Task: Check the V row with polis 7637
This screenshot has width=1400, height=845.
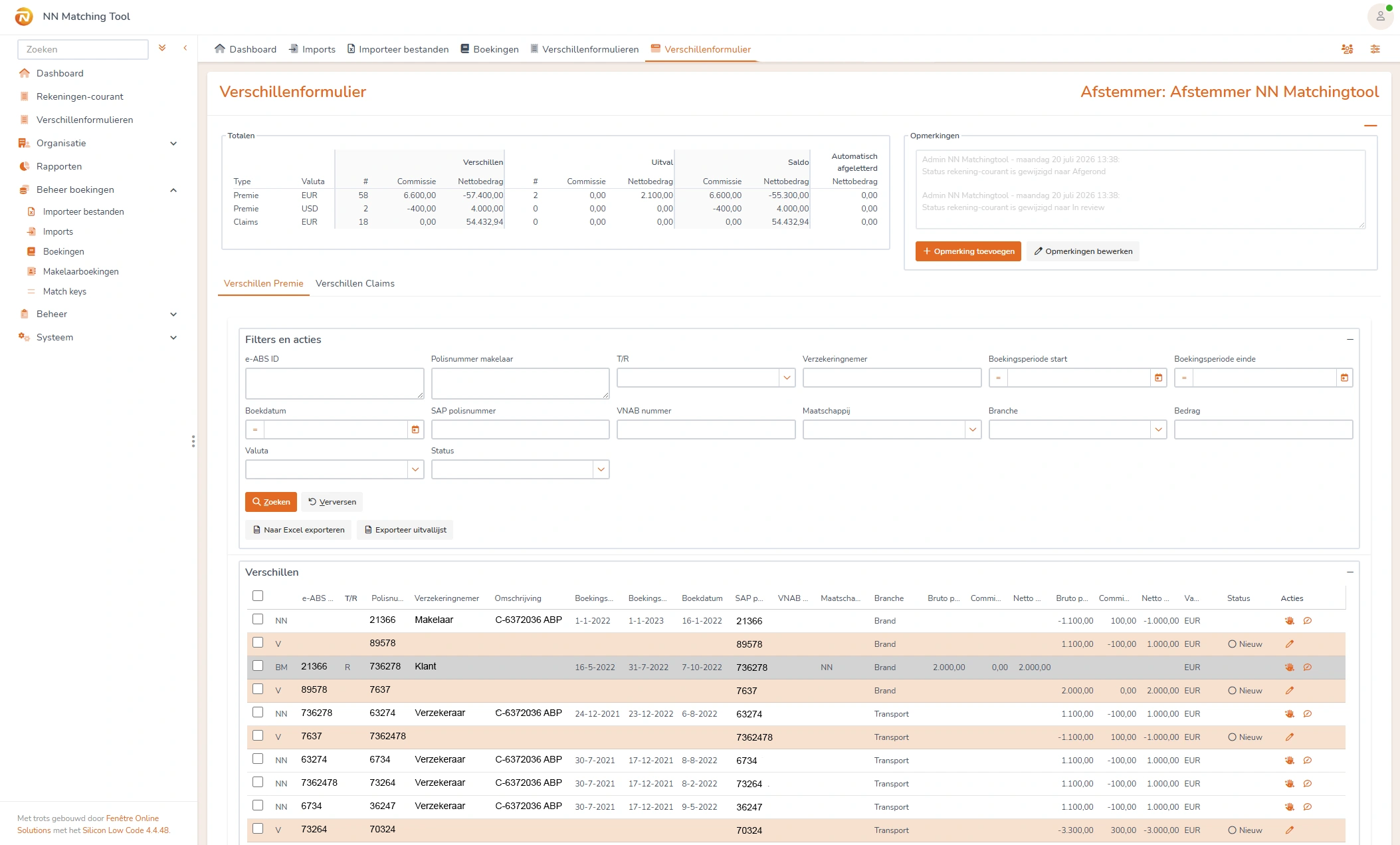Action: click(258, 689)
